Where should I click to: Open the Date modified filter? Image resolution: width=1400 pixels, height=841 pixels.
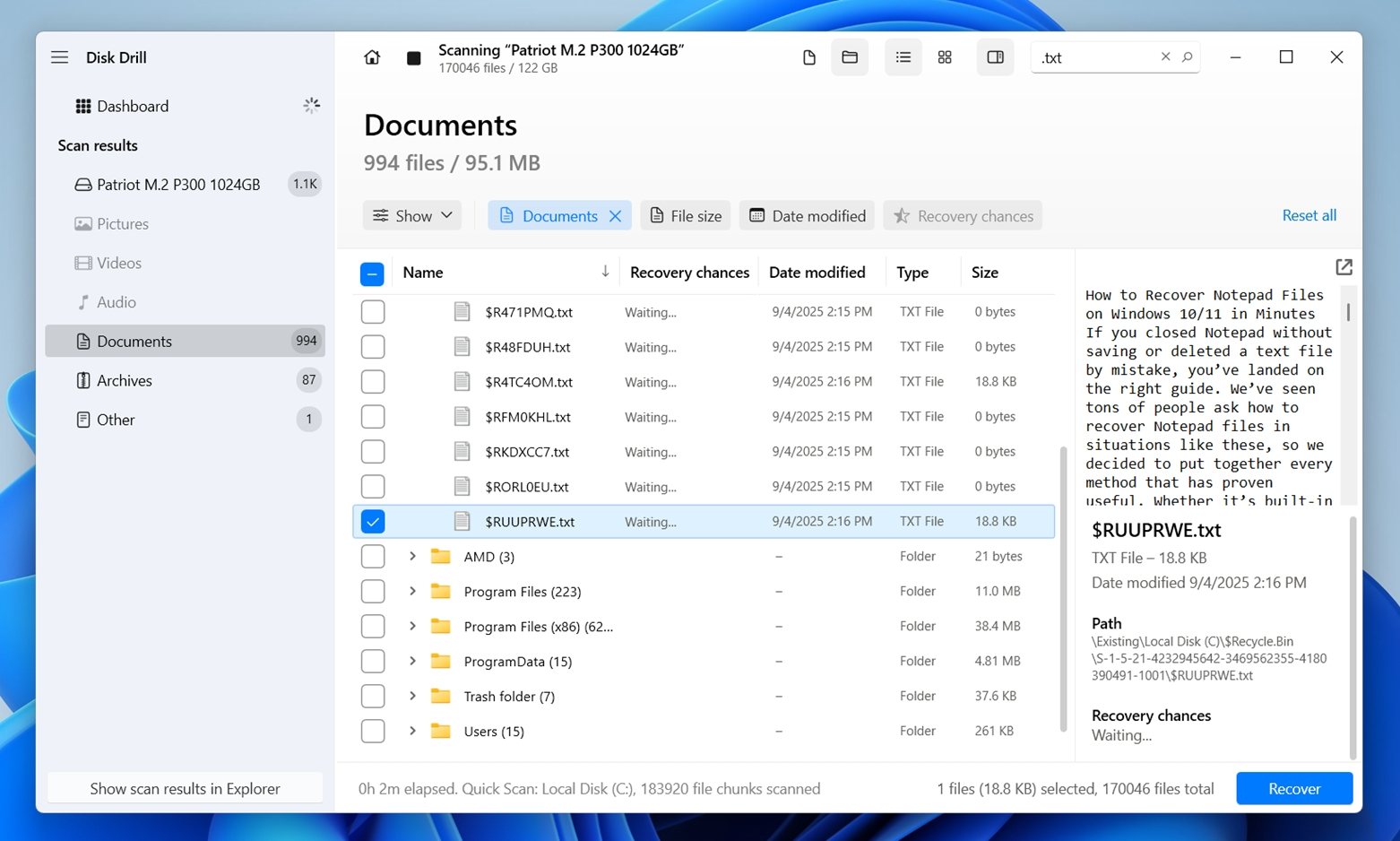coord(806,215)
